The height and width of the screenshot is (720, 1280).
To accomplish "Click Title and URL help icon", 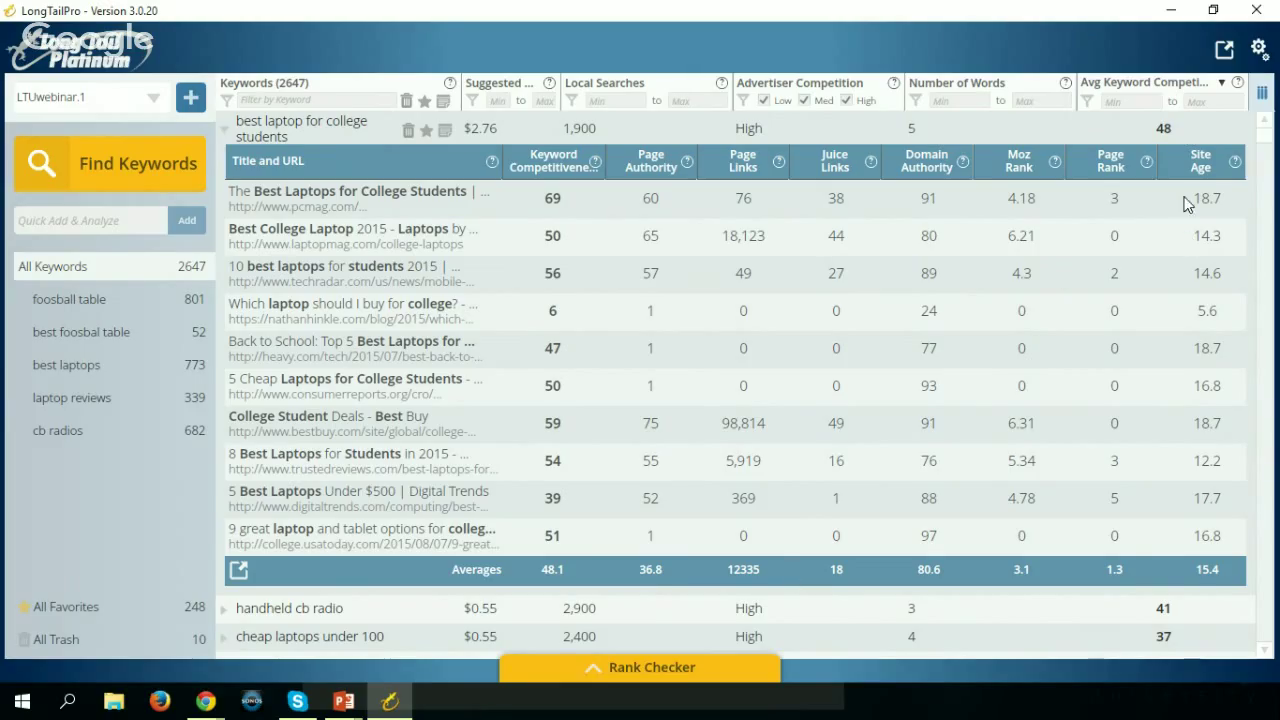I will 492,161.
